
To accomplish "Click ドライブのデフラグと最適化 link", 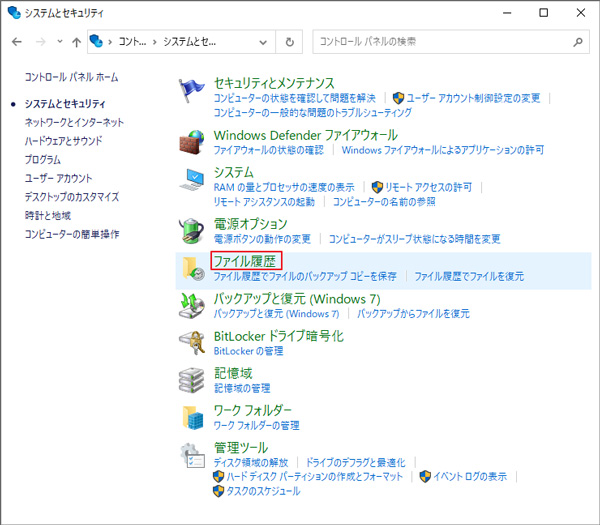I will pos(355,463).
